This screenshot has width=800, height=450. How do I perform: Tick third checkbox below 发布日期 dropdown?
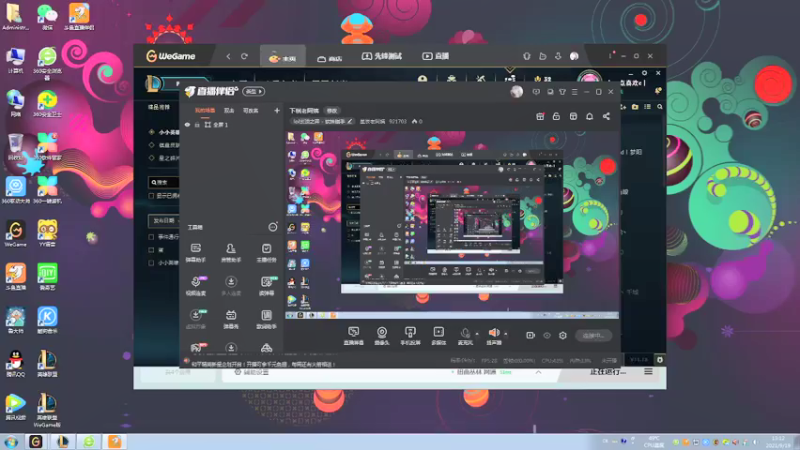pyautogui.click(x=151, y=263)
